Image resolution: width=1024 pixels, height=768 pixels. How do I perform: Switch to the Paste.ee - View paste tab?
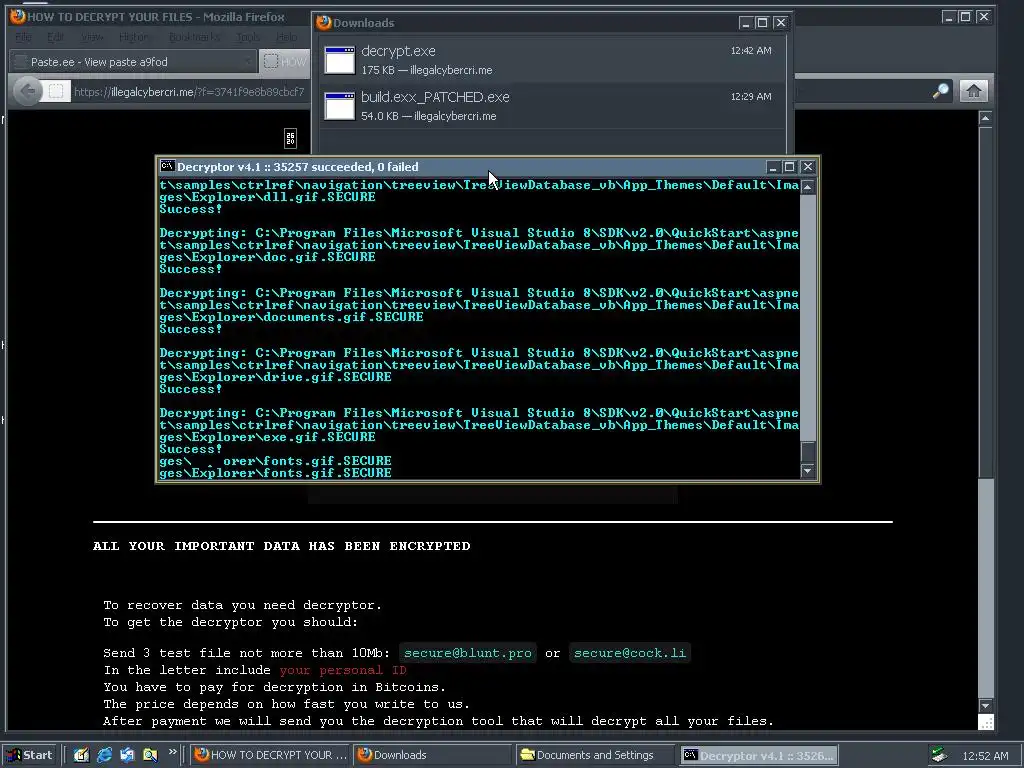pos(133,62)
